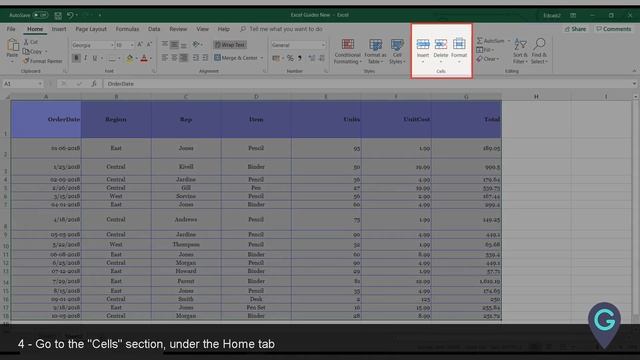Image resolution: width=640 pixels, height=360 pixels.
Task: Click the yellow Fill Color swatch
Action: tap(130, 58)
